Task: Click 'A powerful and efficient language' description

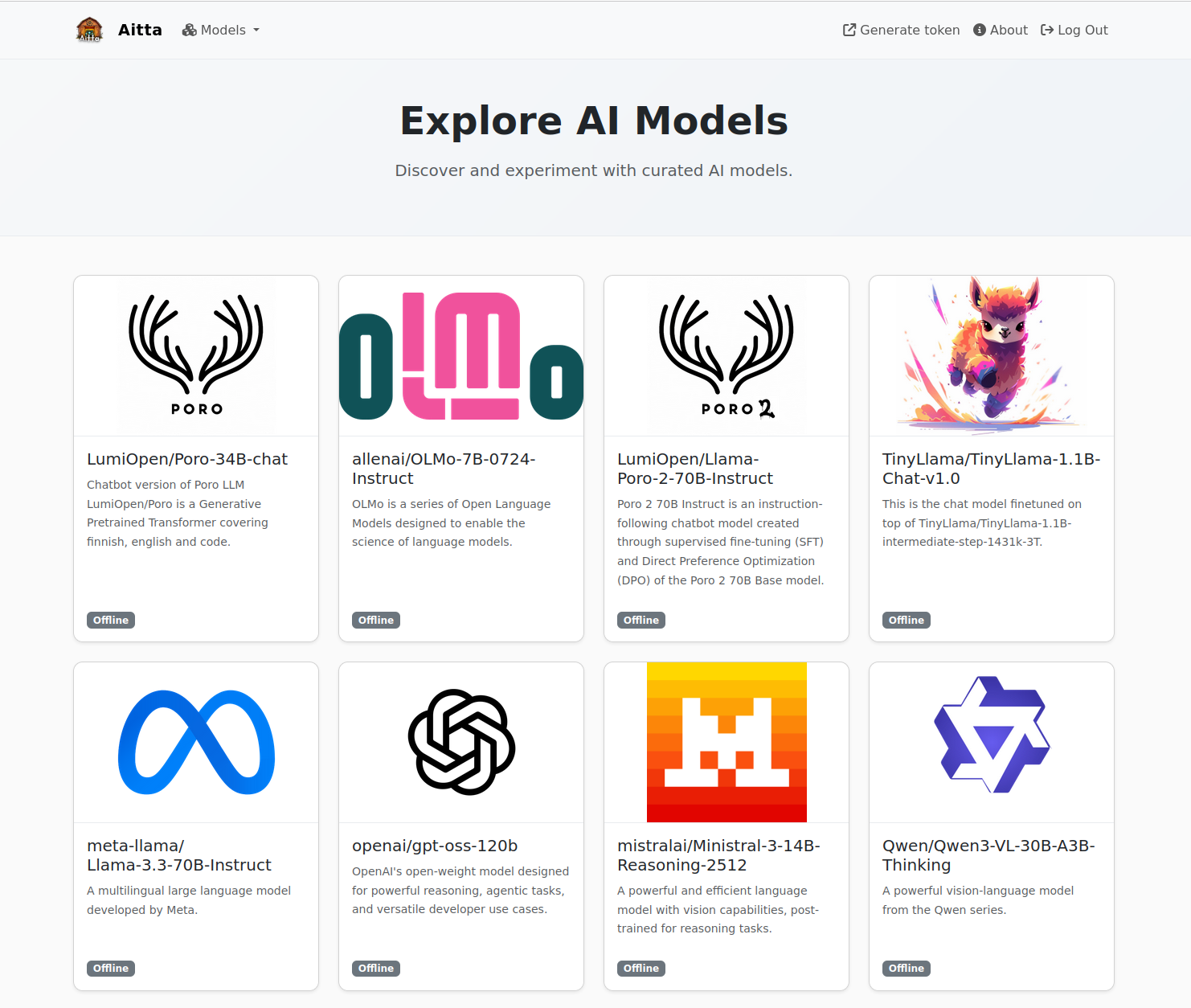Action: (718, 909)
